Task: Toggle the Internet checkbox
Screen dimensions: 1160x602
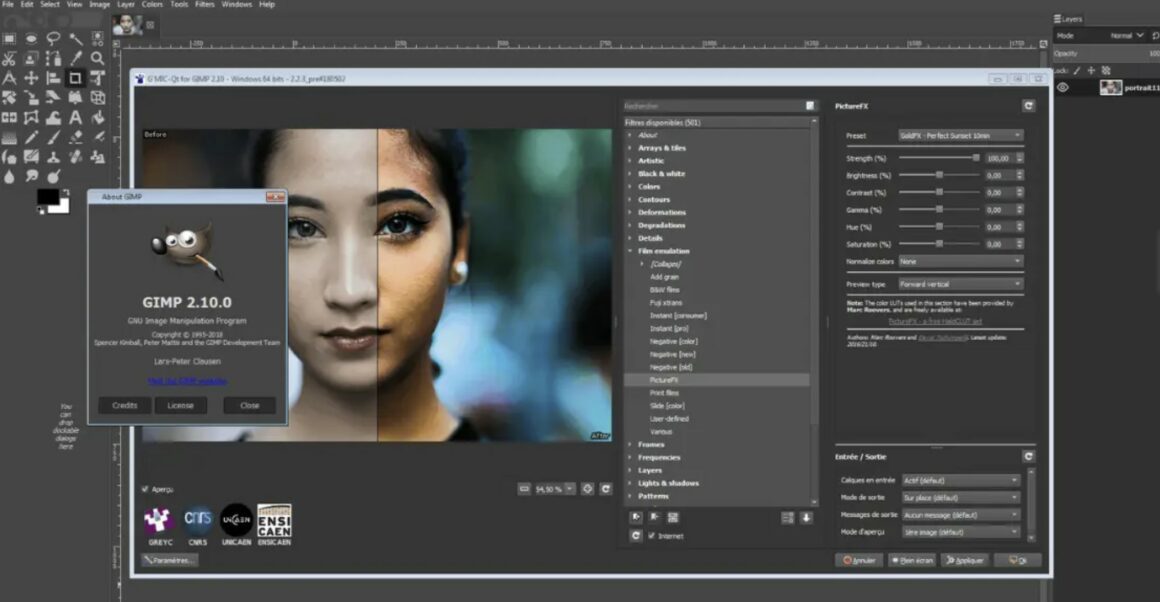Action: click(x=652, y=535)
